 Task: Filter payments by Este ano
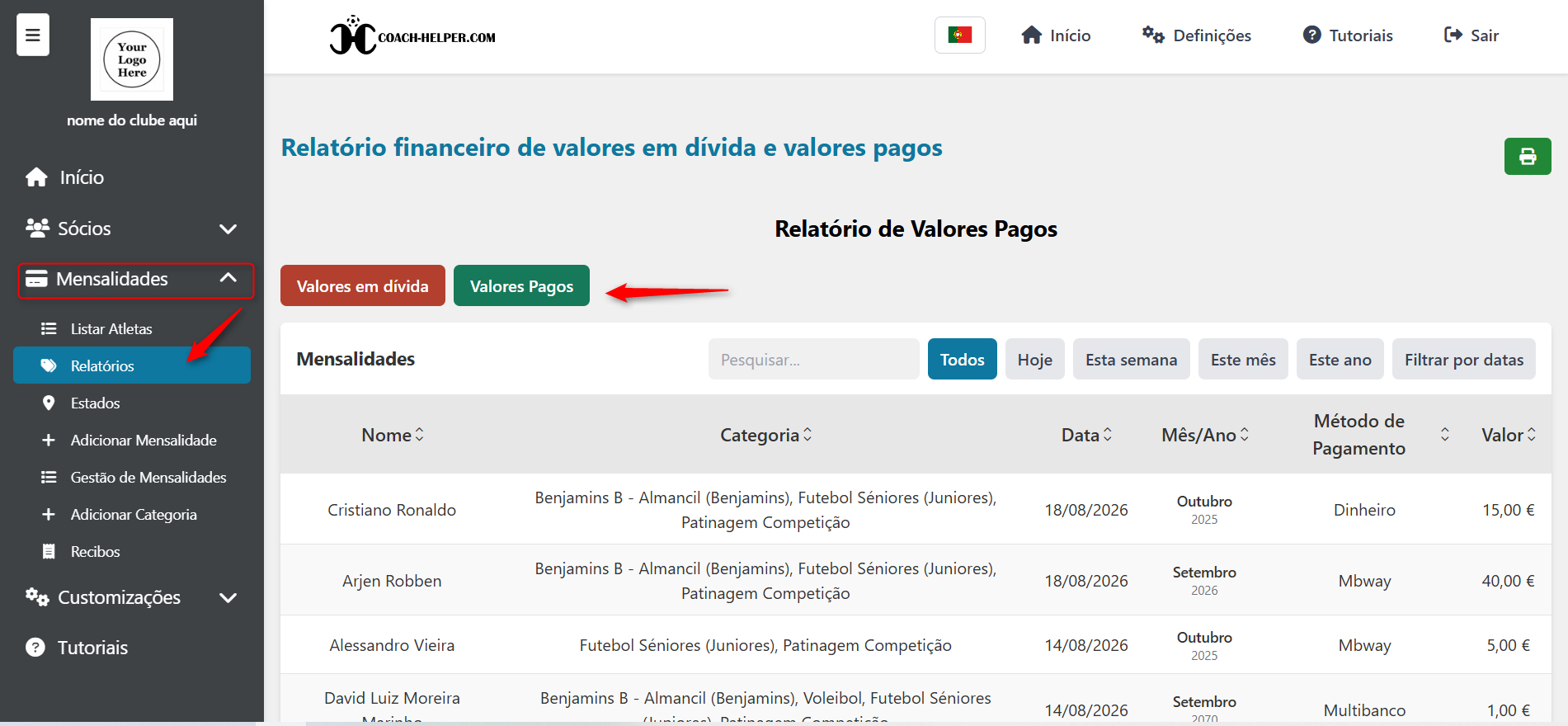pyautogui.click(x=1340, y=359)
